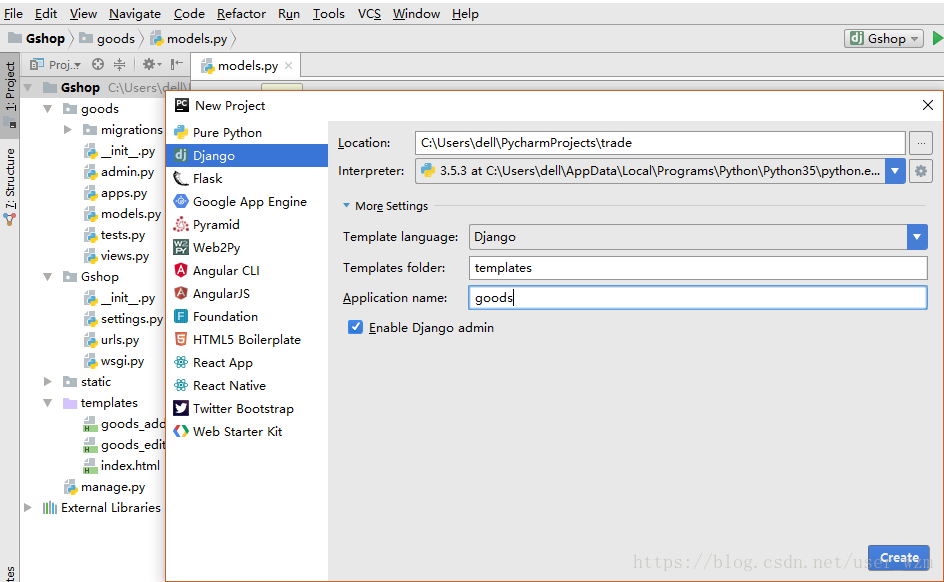Open the VCS menu
944x582 pixels.
(369, 13)
